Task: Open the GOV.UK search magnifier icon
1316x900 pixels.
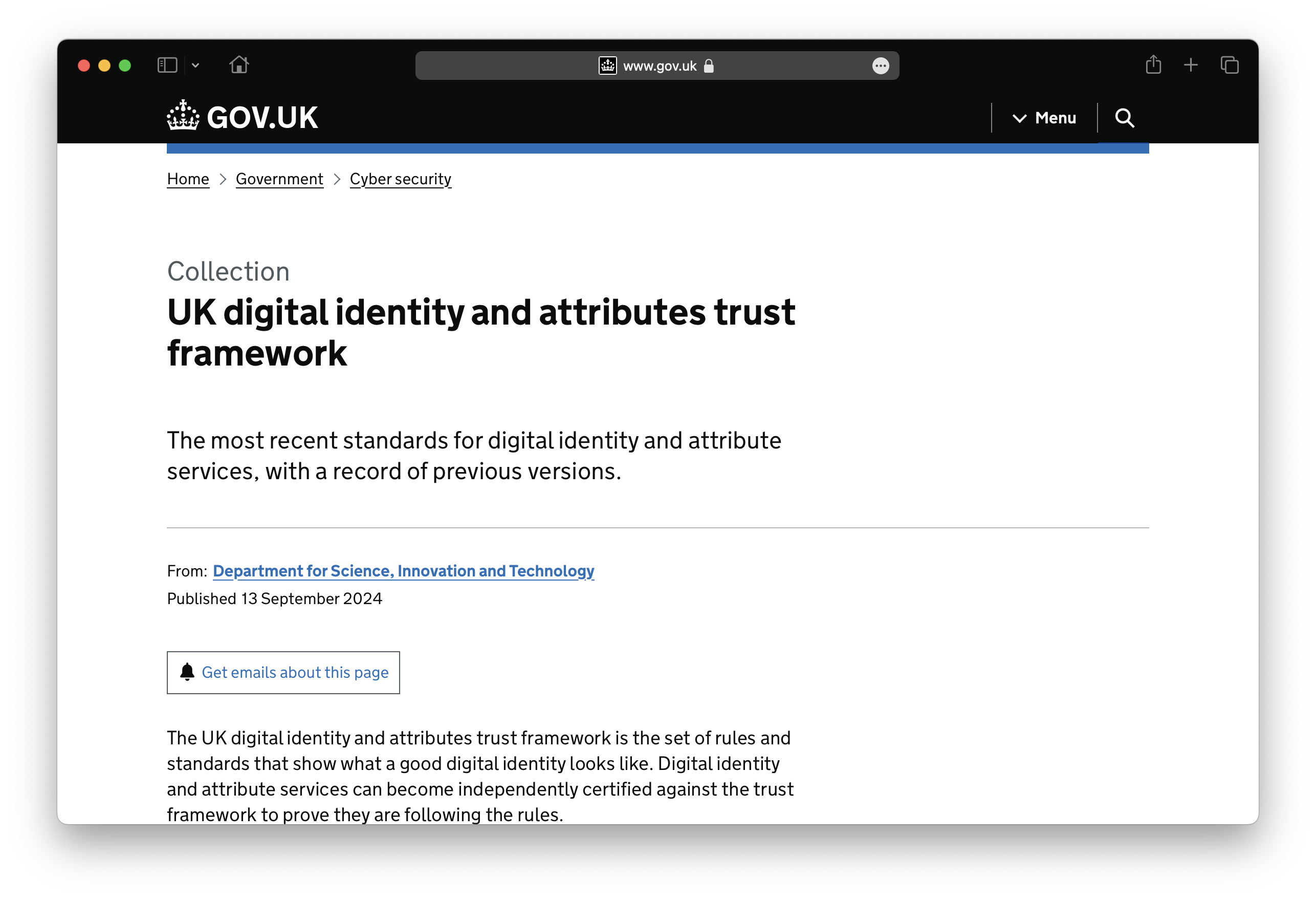Action: point(1124,118)
